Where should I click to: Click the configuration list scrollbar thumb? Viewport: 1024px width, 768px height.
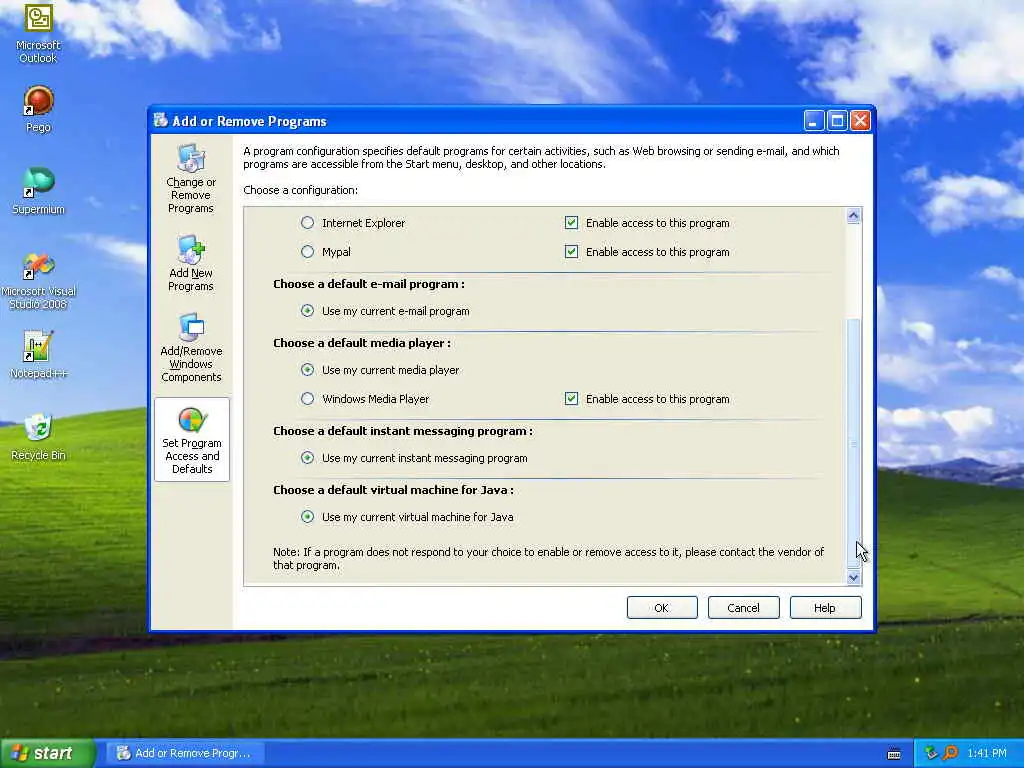pyautogui.click(x=853, y=443)
